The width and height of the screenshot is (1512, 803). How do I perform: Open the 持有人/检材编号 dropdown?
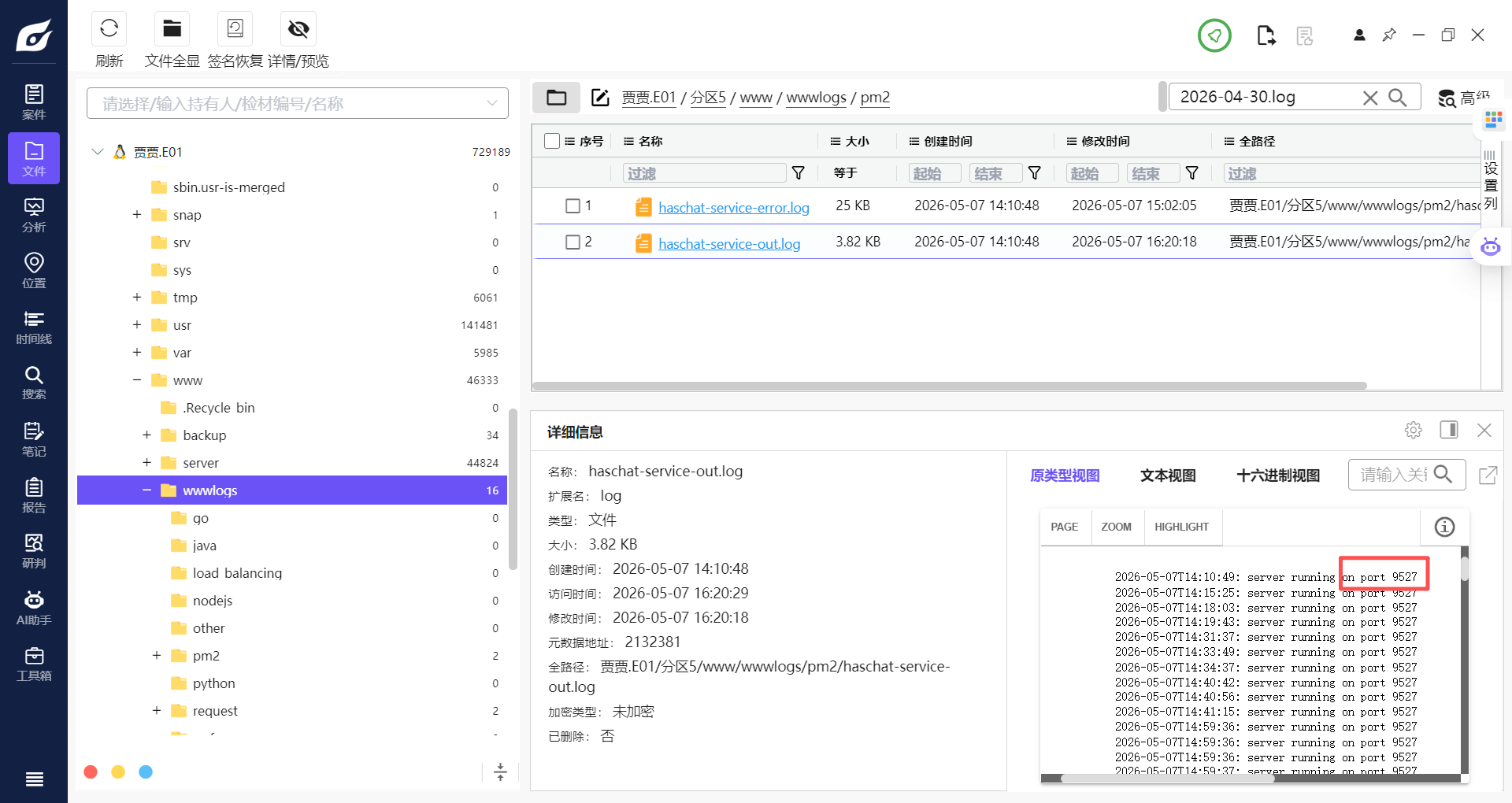click(298, 103)
